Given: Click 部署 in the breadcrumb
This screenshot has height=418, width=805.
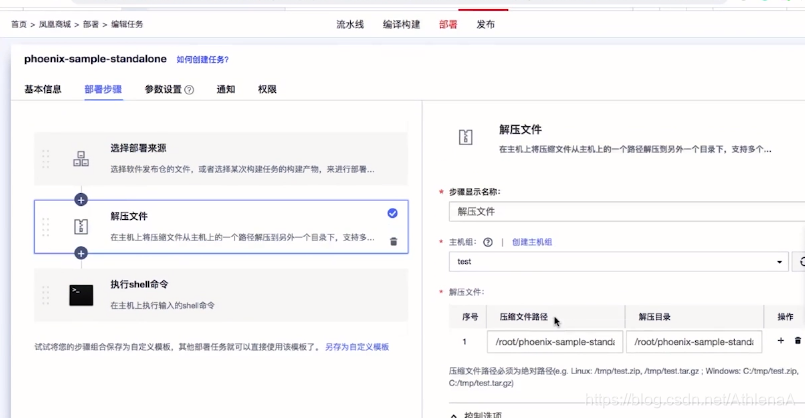Looking at the screenshot, I should click(91, 24).
